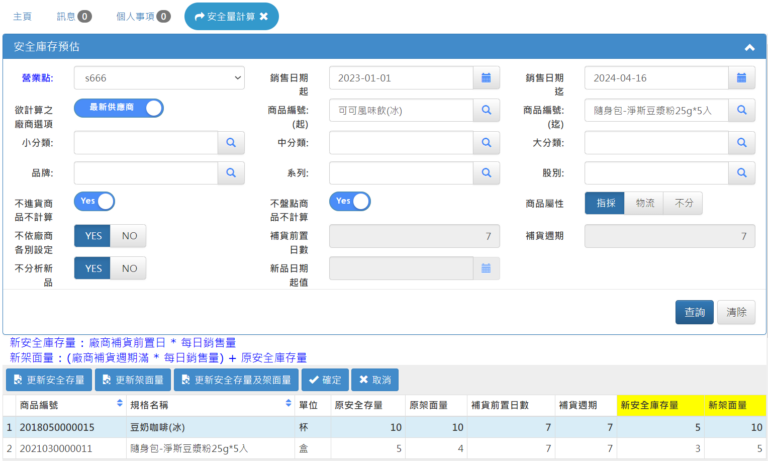Click 銷售日期迄 field 2024-04-16
This screenshot has height=461, width=768.
[656, 78]
